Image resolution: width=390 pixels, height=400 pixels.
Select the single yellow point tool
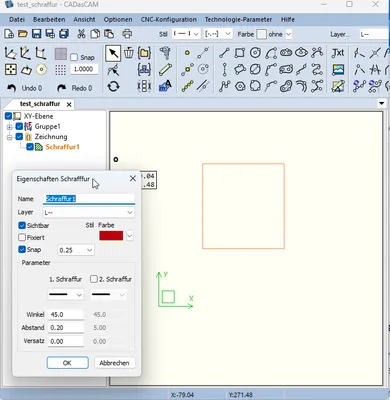point(187,53)
